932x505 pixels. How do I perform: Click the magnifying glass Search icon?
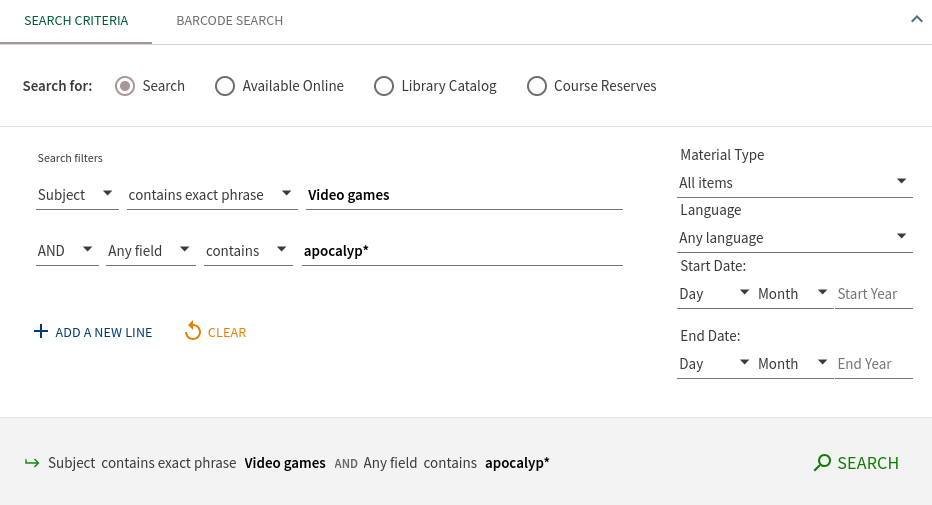click(x=822, y=463)
